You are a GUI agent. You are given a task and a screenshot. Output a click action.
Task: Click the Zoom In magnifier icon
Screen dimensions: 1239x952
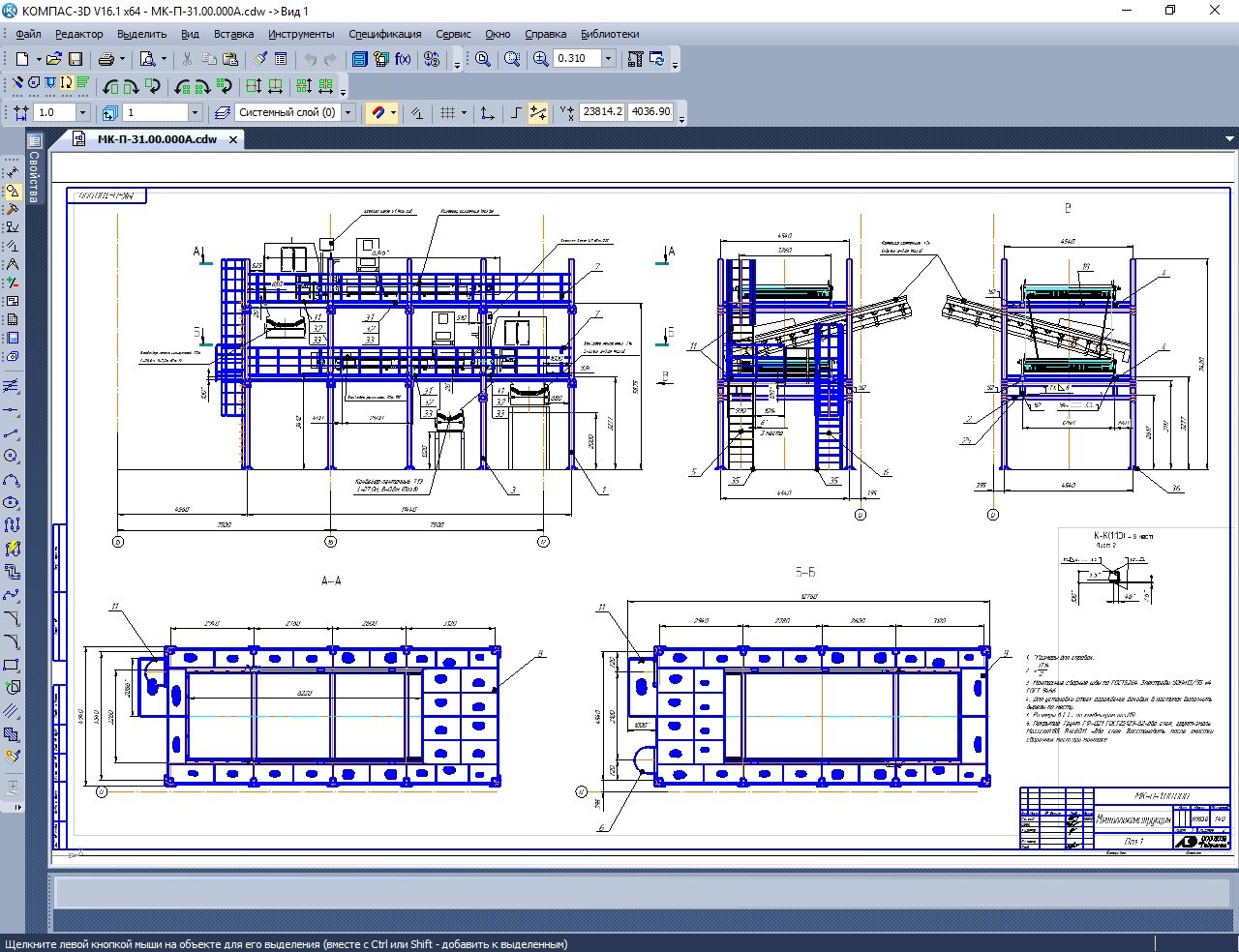541,59
